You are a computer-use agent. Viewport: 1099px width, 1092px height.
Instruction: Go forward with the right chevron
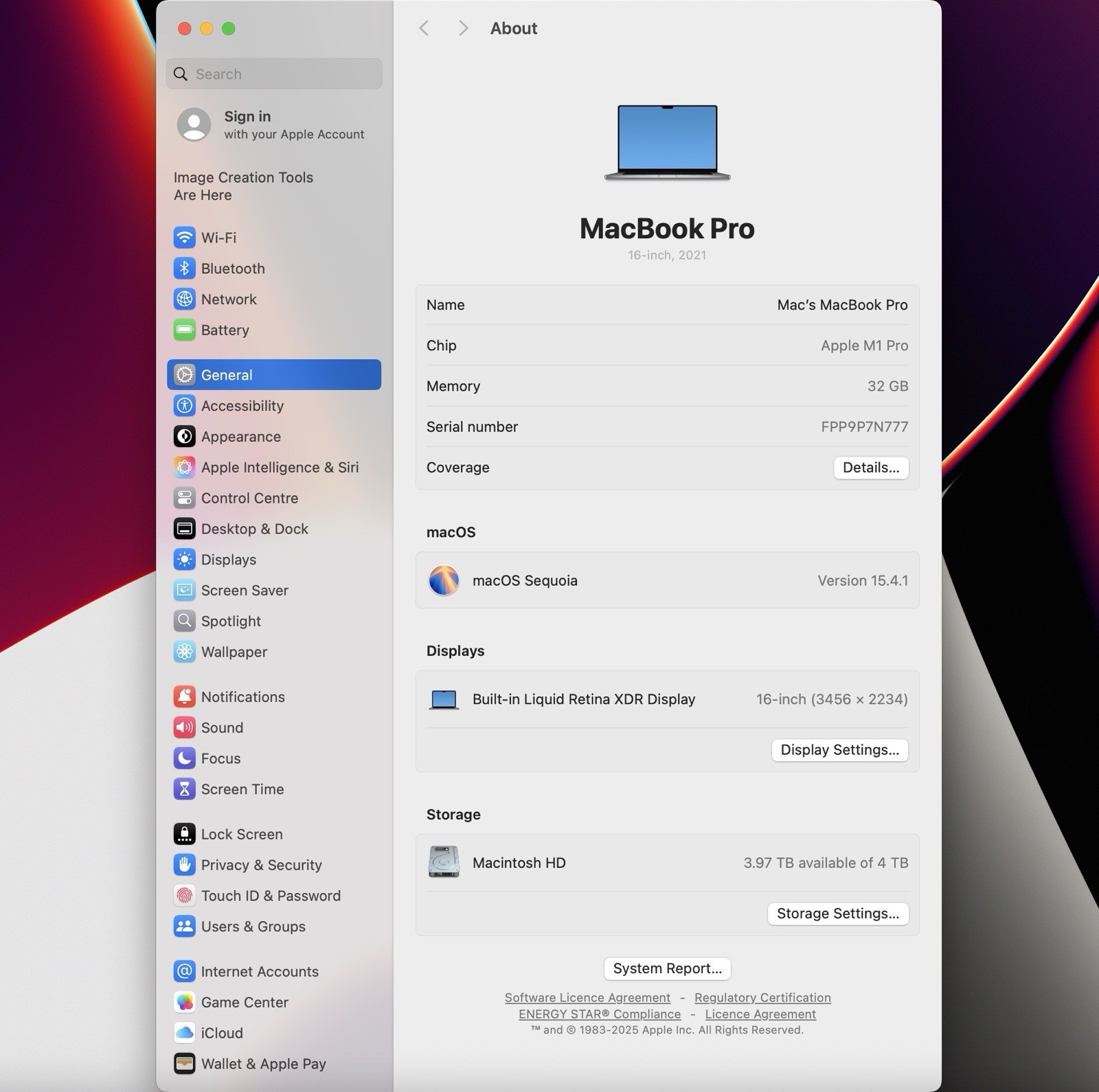pyautogui.click(x=463, y=28)
